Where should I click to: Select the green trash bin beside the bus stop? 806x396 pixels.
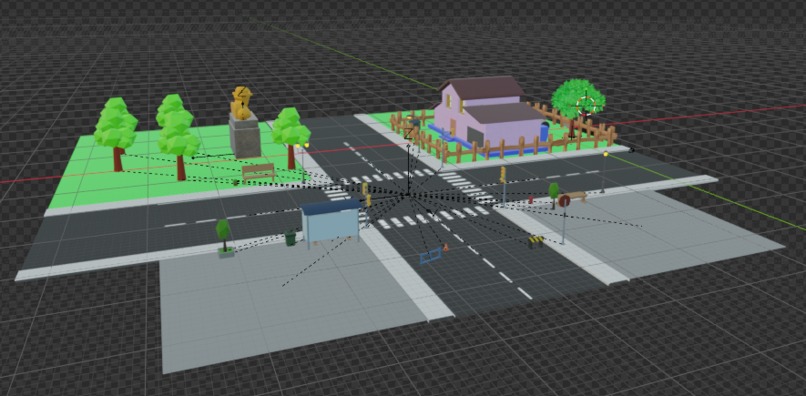(290, 238)
